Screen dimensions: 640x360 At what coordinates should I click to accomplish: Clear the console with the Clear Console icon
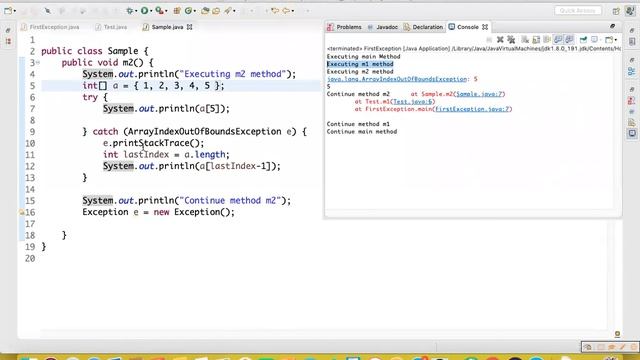point(525,40)
